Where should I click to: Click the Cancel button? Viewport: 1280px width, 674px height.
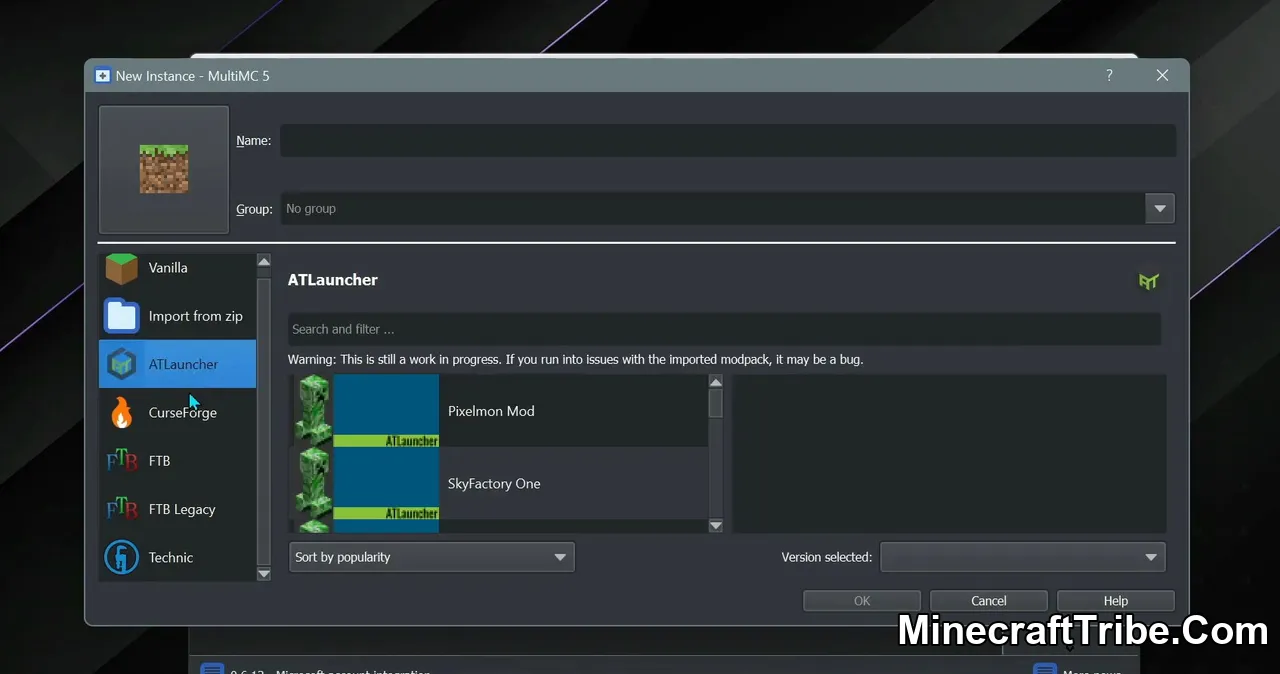click(989, 601)
